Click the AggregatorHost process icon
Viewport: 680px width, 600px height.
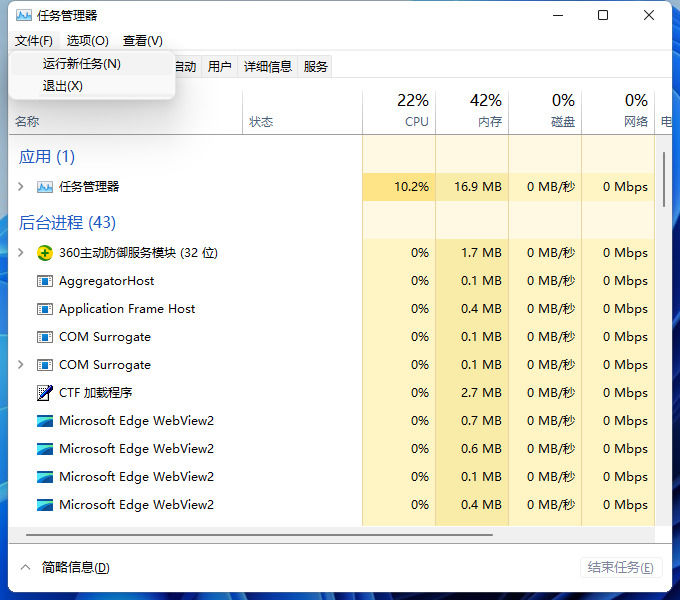pos(45,281)
